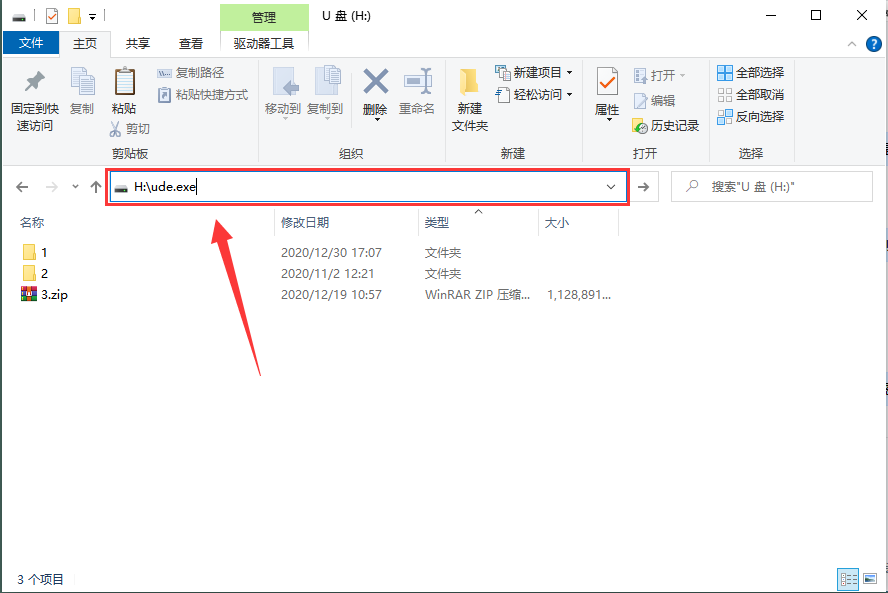
Task: Open the 文件 (File) menu
Action: (x=31, y=43)
